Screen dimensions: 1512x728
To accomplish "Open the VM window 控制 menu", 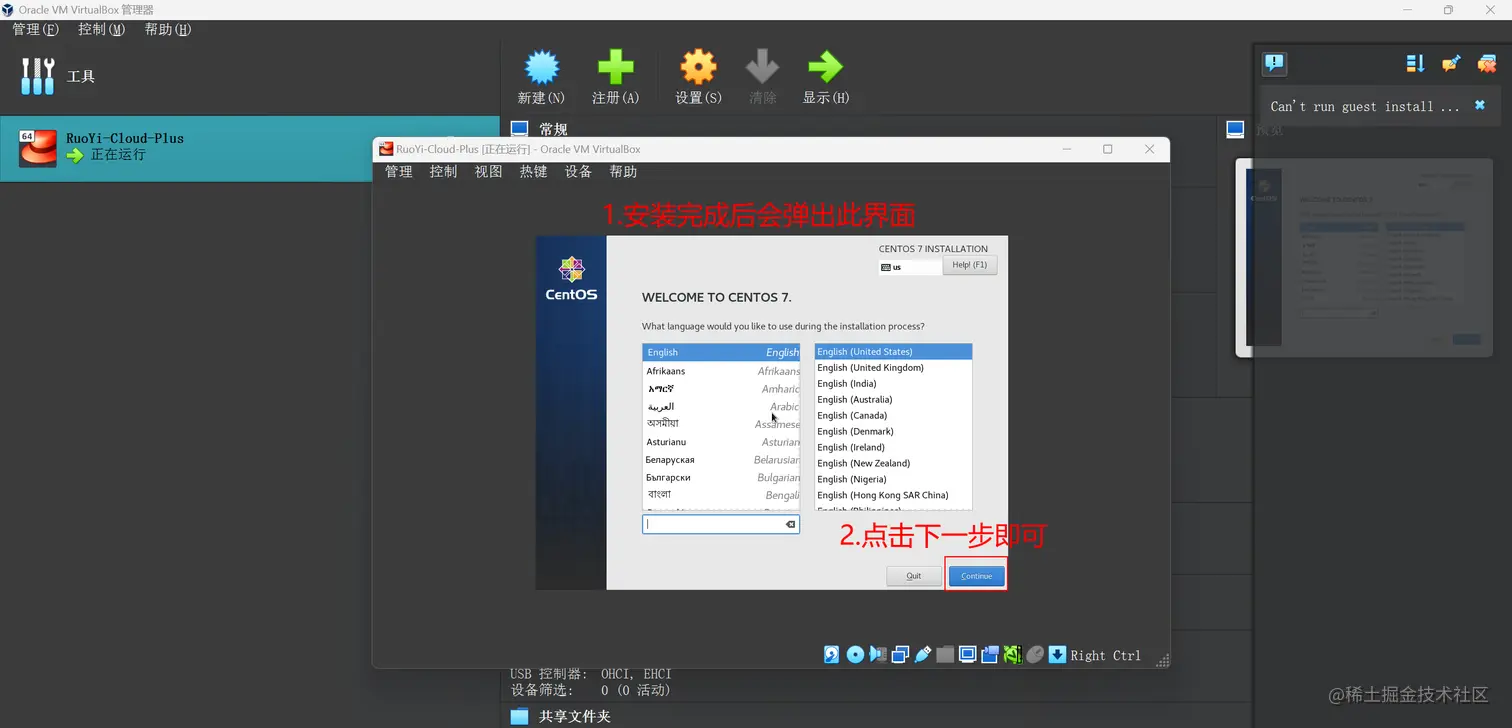I will tap(443, 172).
